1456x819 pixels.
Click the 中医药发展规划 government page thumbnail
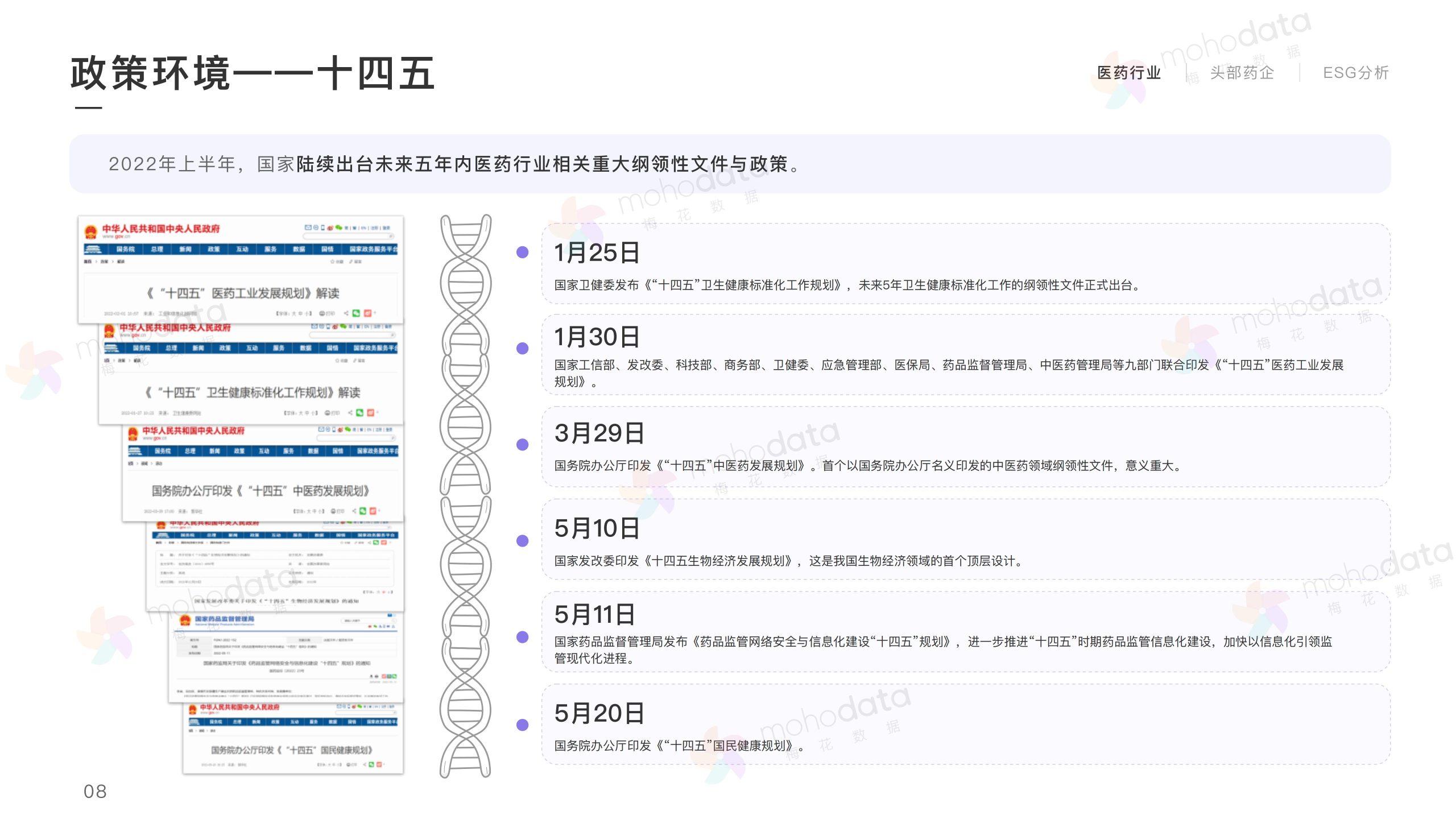coord(260,490)
